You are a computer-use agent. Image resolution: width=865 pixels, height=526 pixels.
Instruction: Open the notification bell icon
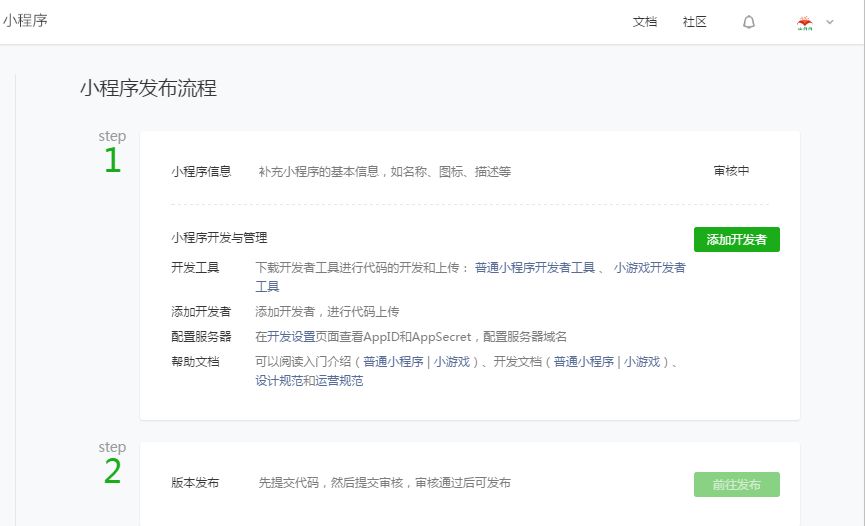(x=749, y=22)
